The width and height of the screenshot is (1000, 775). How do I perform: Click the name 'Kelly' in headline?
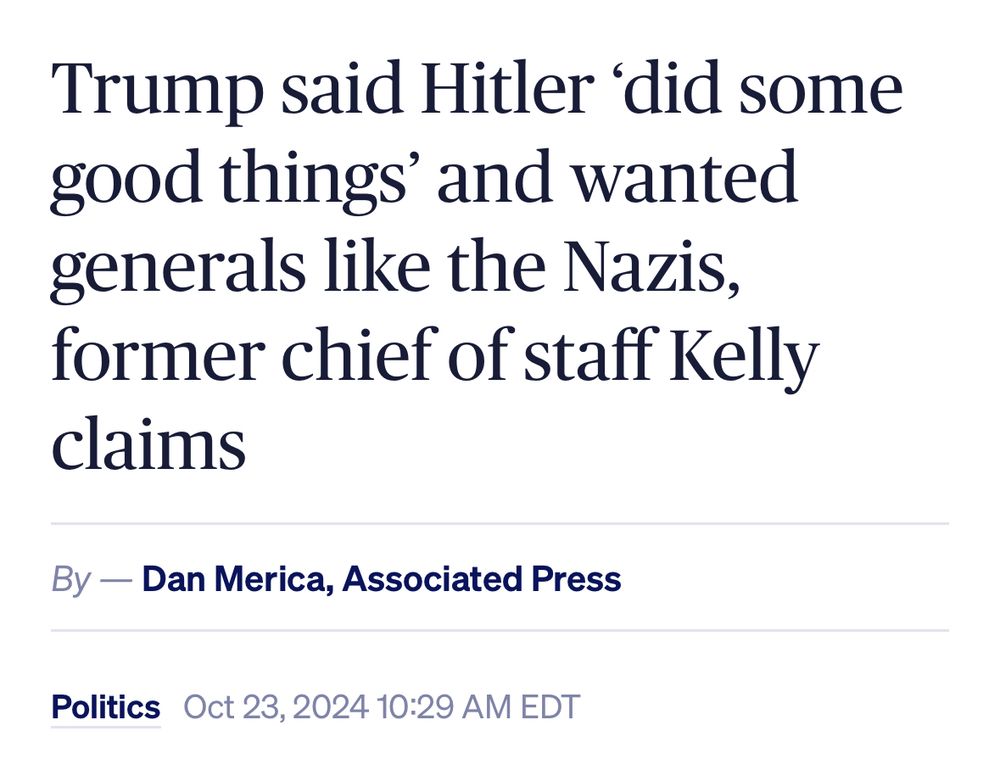[x=744, y=355]
